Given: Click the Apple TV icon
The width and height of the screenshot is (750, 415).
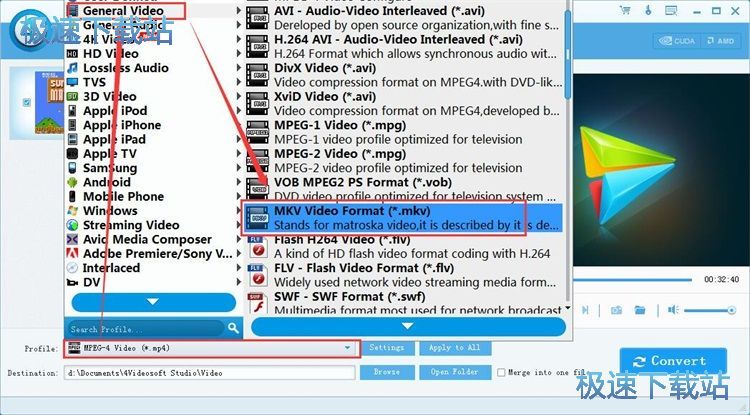Looking at the screenshot, I should [x=72, y=154].
